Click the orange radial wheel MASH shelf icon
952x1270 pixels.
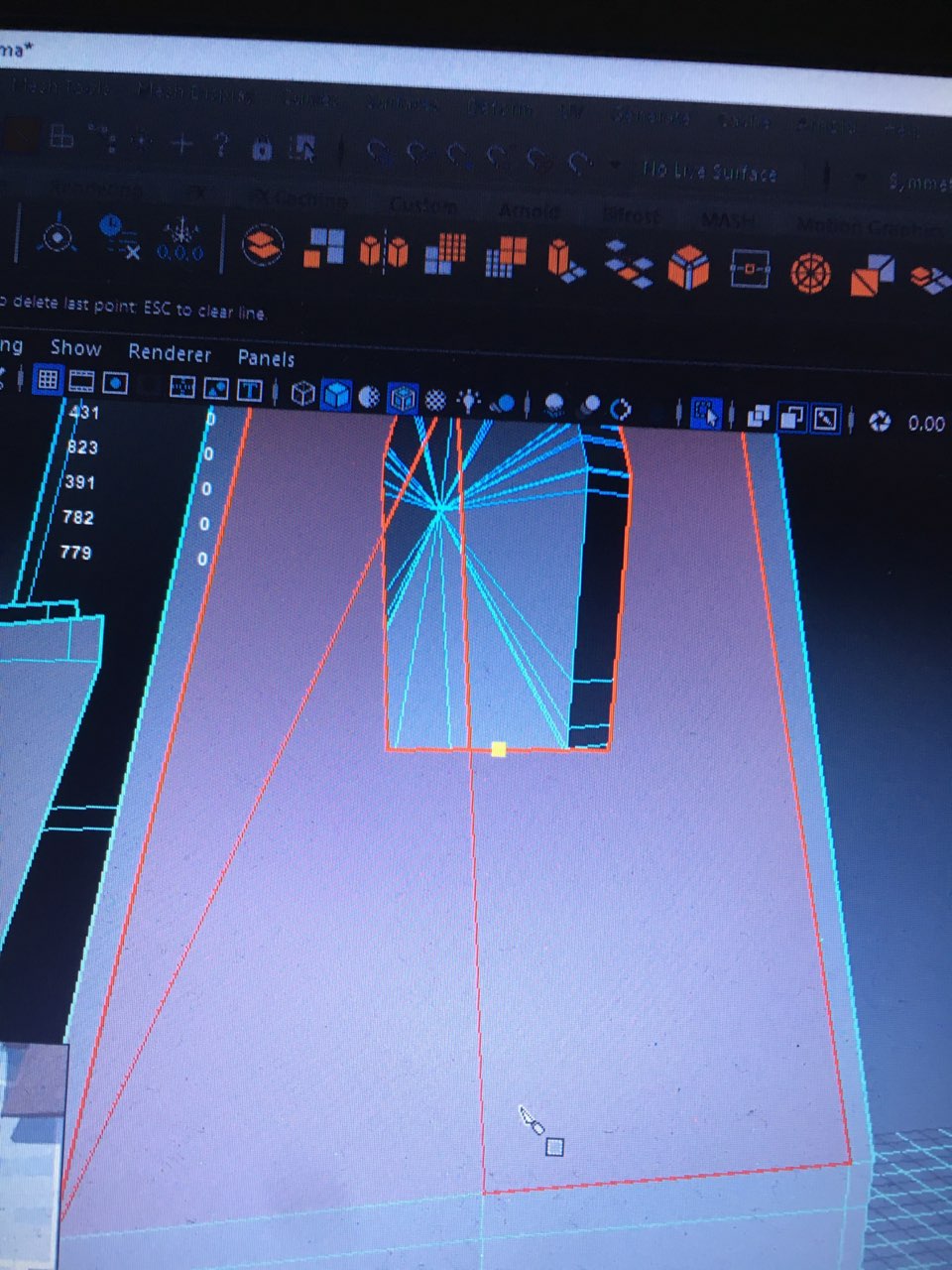pyautogui.click(x=810, y=272)
